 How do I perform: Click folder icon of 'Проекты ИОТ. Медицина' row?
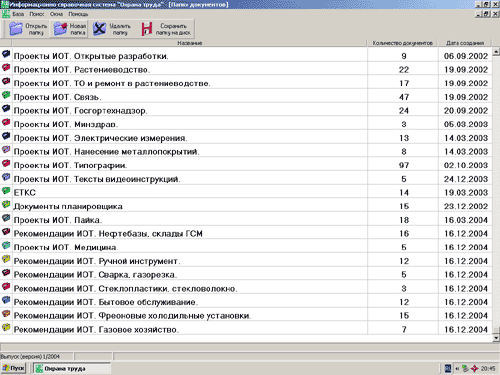(x=6, y=245)
